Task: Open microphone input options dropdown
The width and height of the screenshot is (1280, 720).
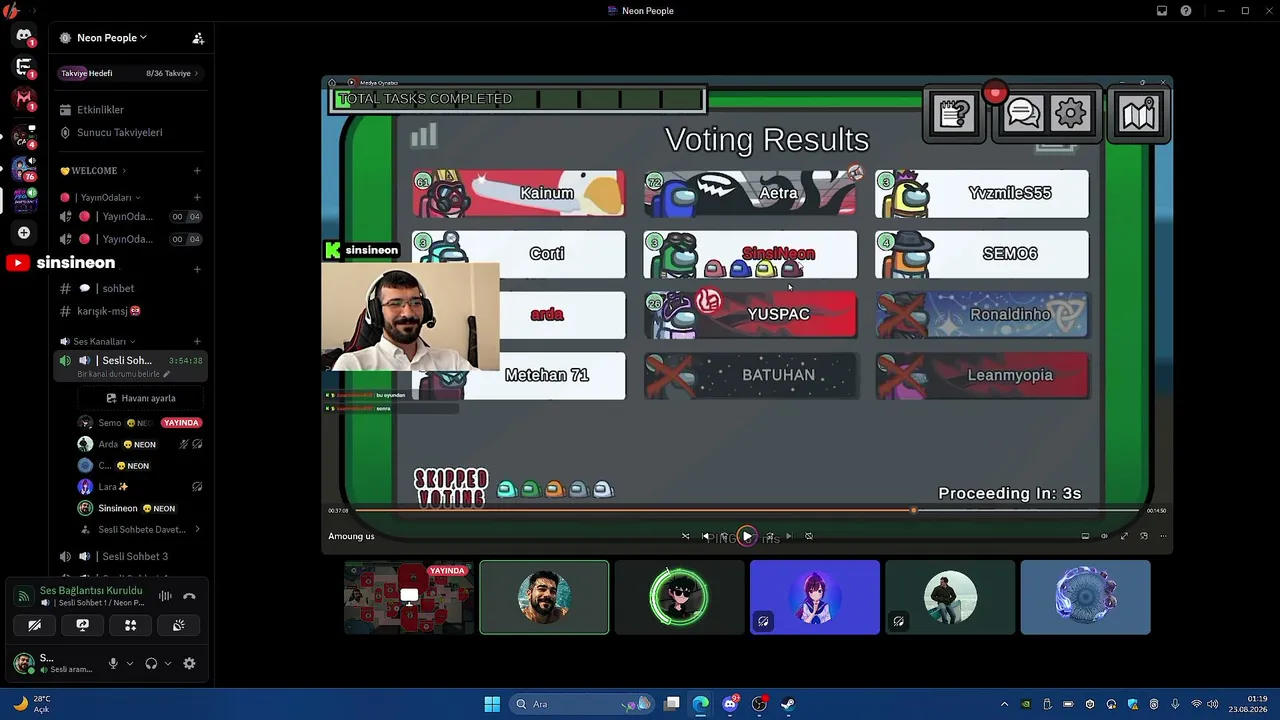Action: (x=129, y=663)
